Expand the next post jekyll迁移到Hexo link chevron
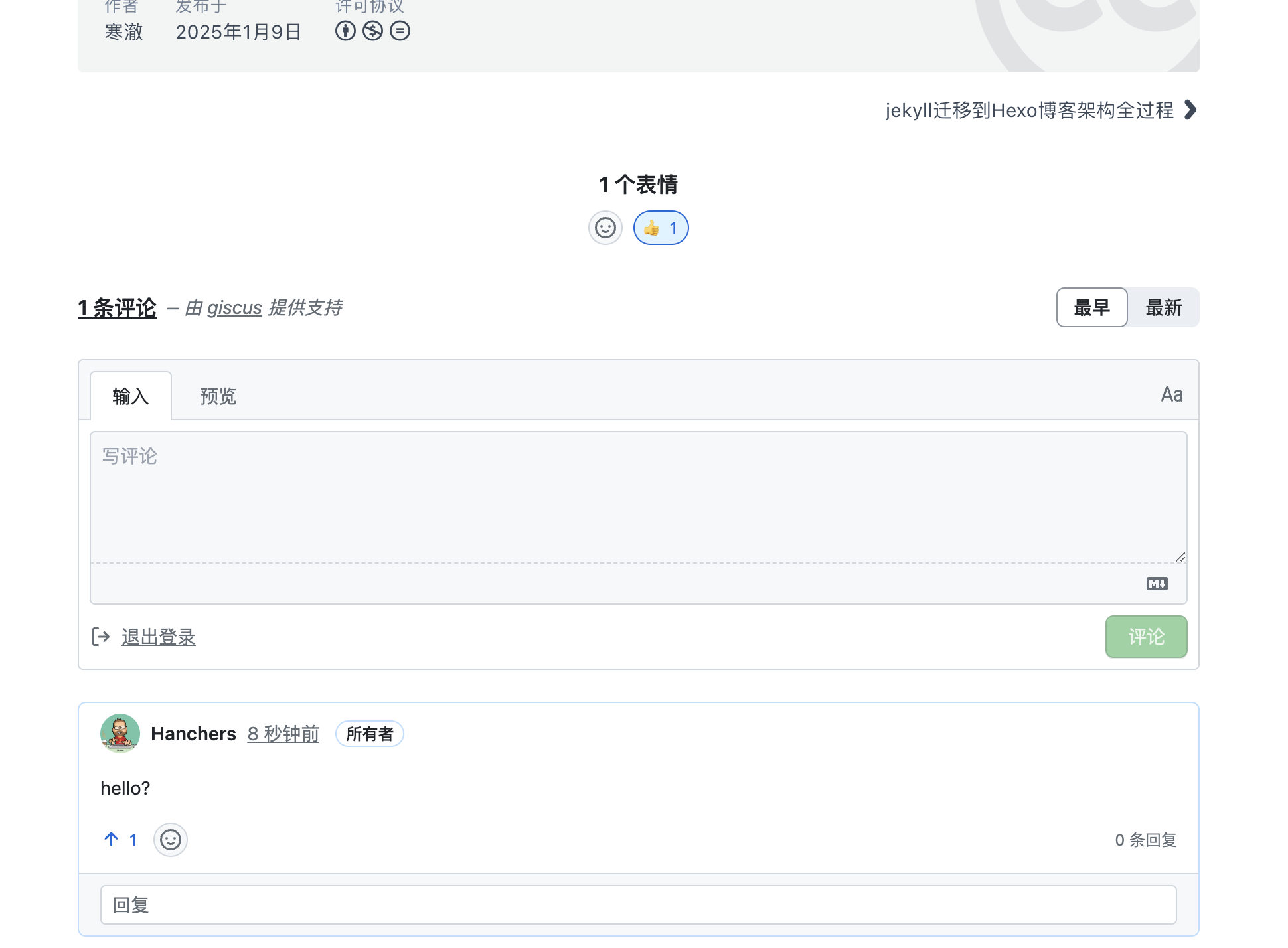1288x948 pixels. [1189, 110]
